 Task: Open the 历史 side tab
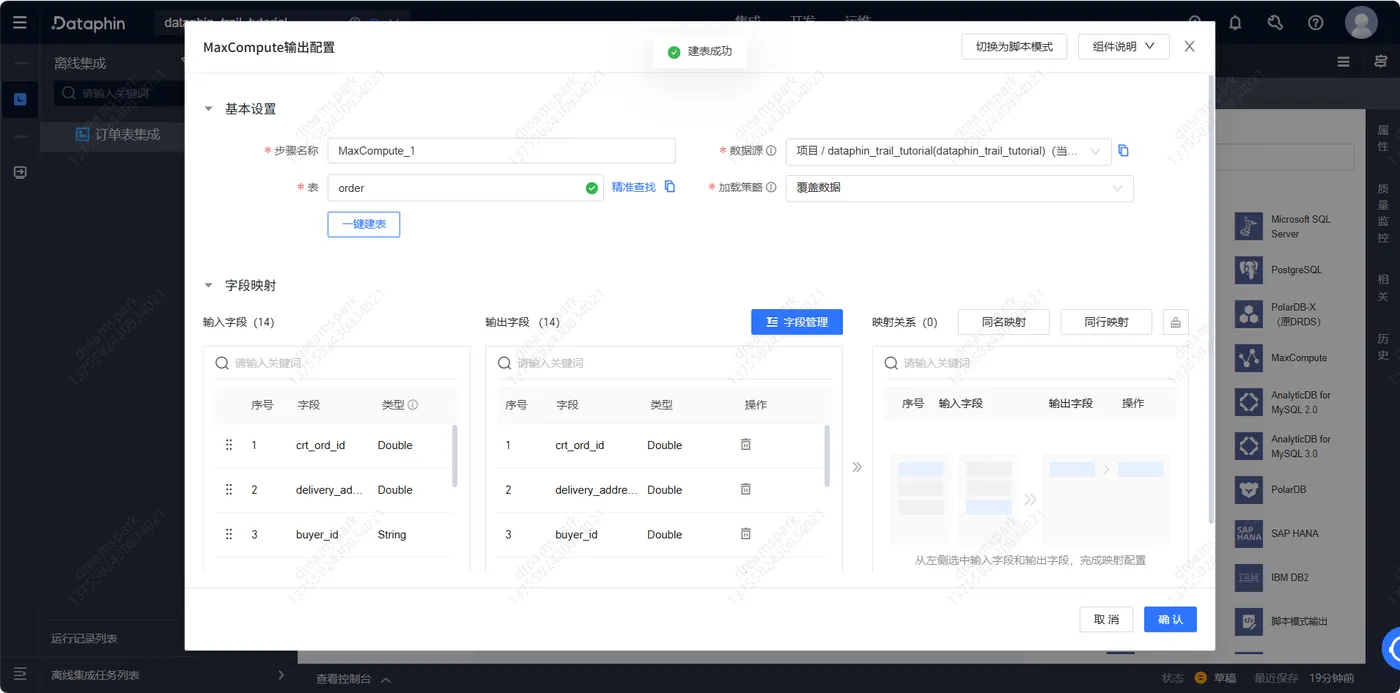[1383, 347]
